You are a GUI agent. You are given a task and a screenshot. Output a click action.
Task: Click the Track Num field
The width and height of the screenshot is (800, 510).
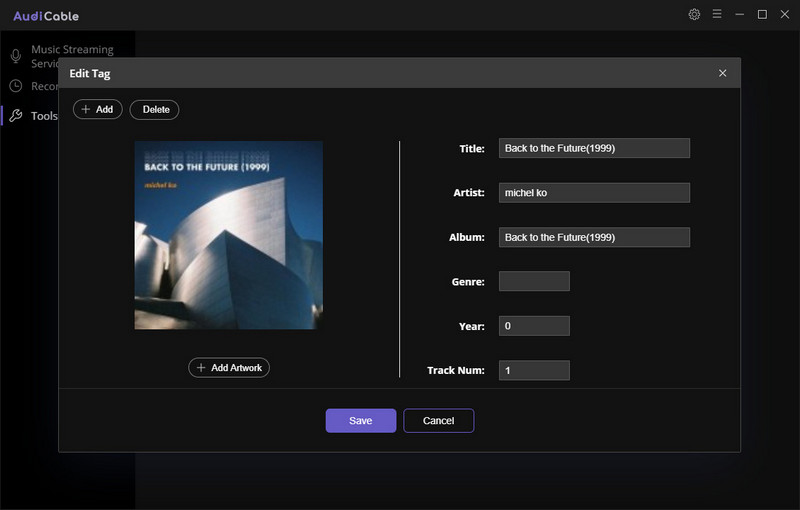534,370
